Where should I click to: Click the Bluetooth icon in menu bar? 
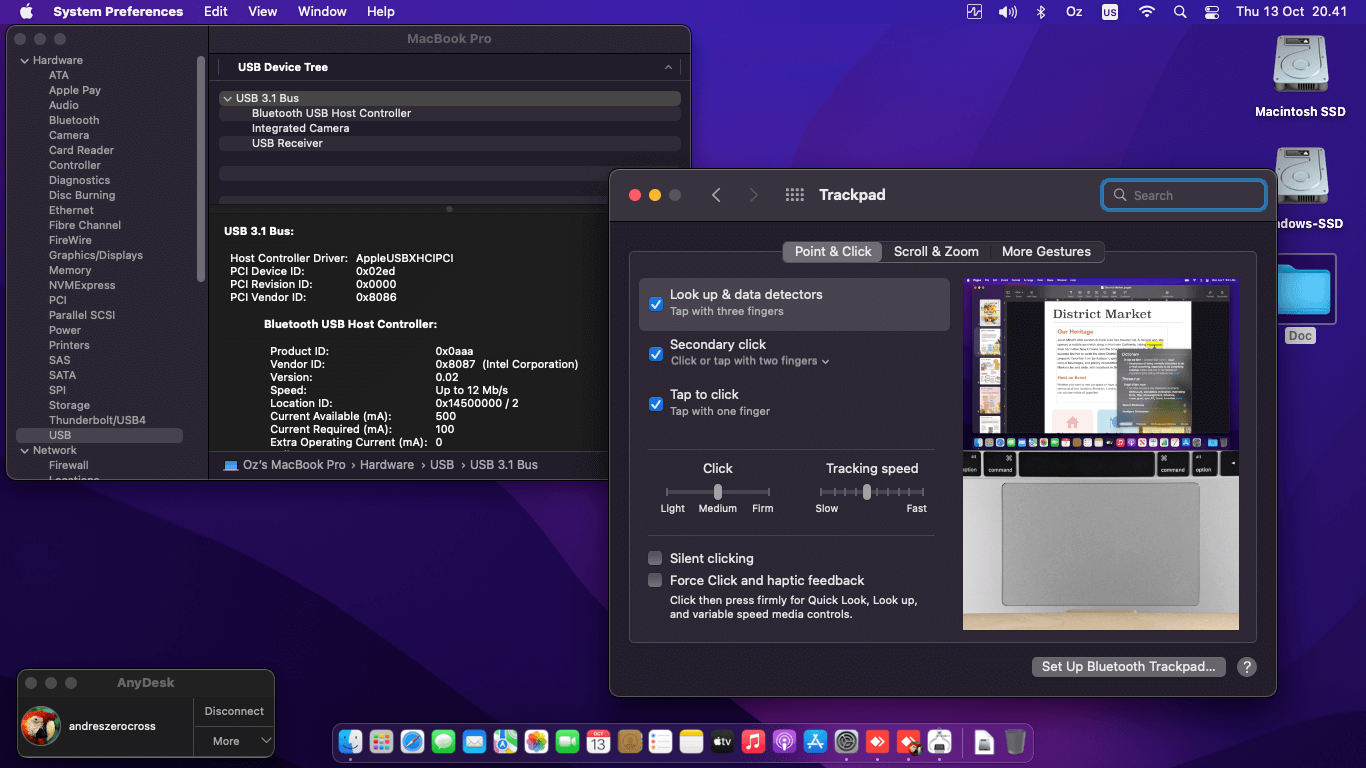pyautogui.click(x=1040, y=12)
